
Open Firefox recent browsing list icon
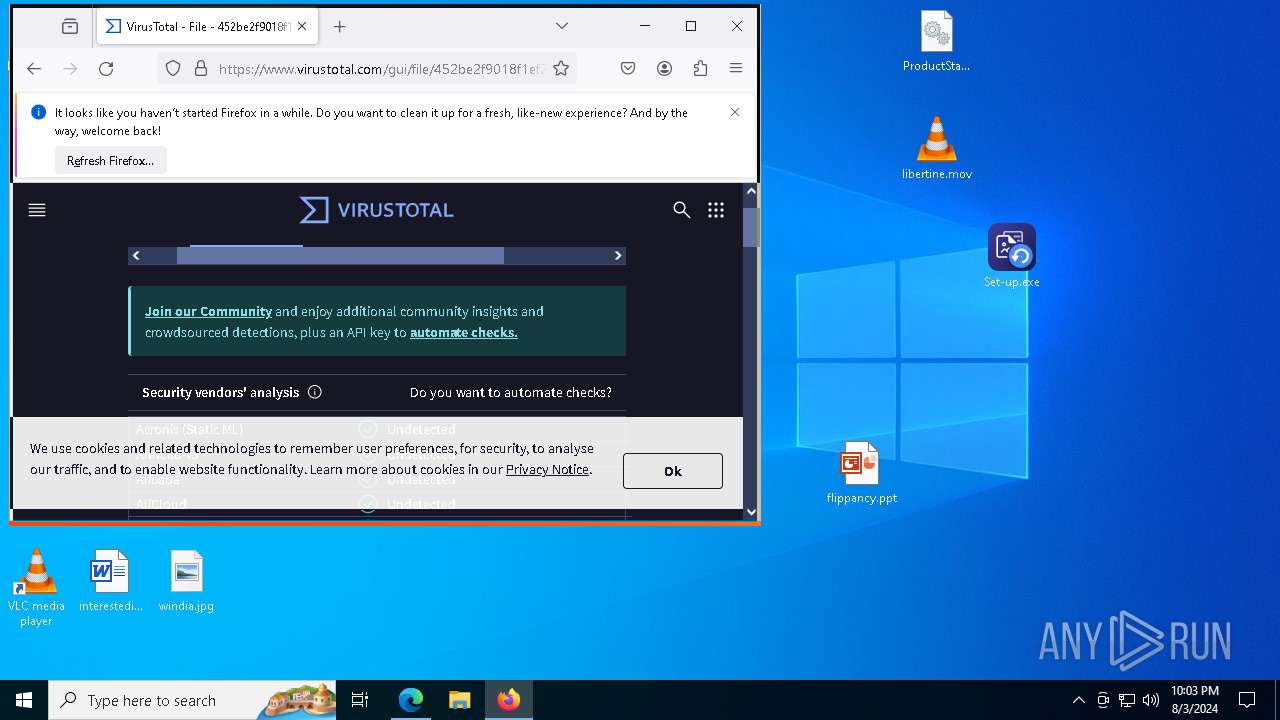pos(69,27)
